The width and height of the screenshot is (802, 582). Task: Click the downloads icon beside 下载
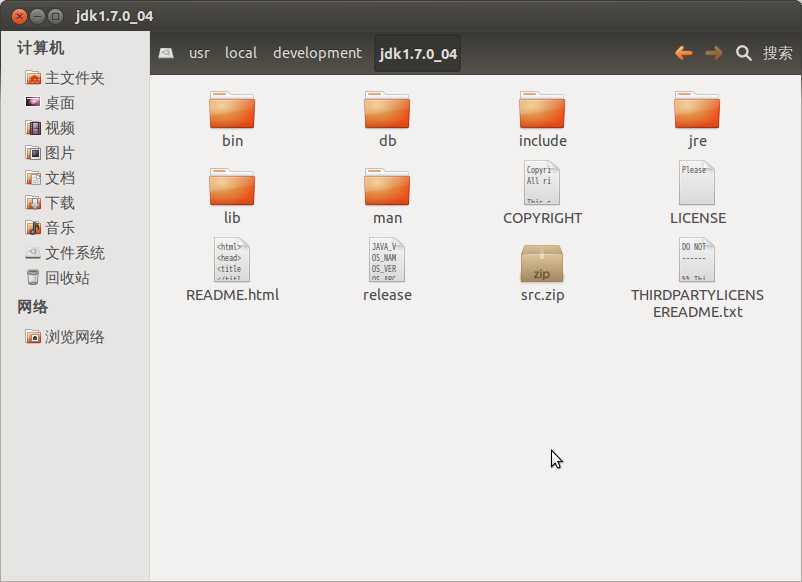point(33,203)
